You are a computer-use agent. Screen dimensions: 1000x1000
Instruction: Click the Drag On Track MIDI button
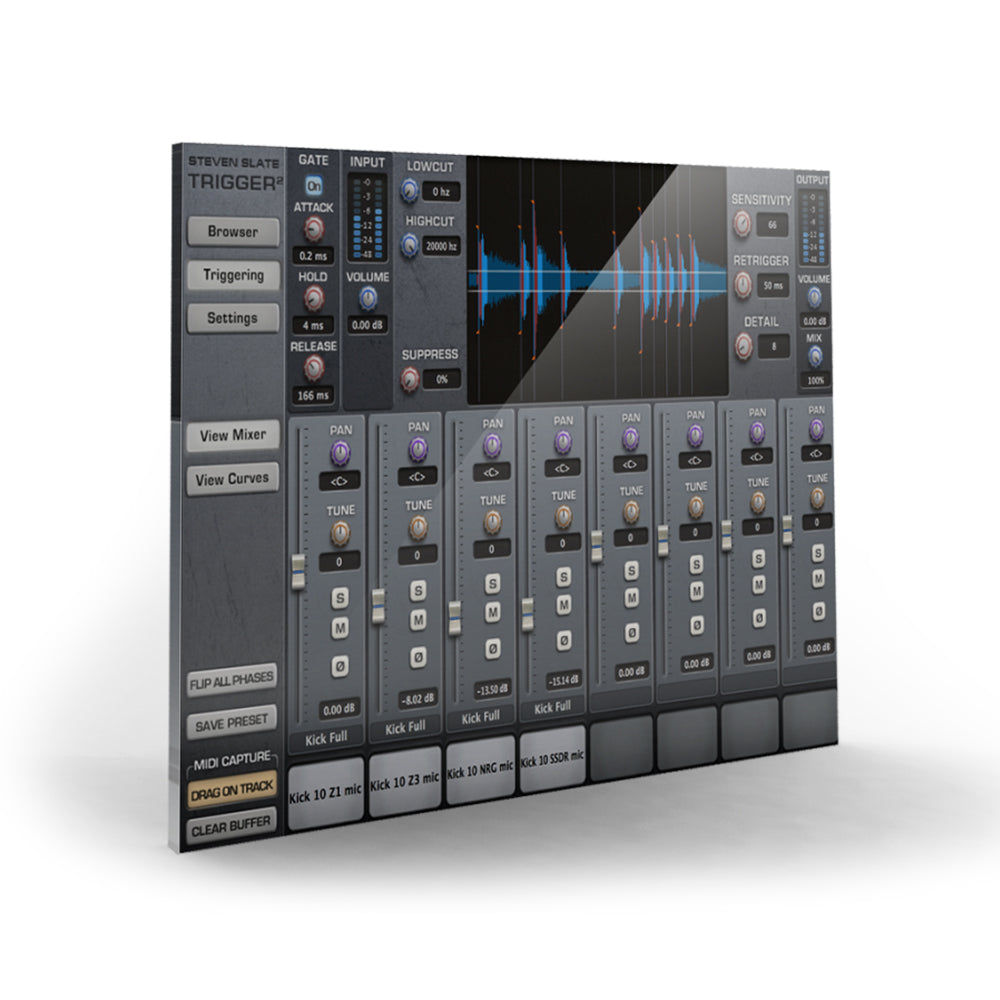tap(232, 790)
